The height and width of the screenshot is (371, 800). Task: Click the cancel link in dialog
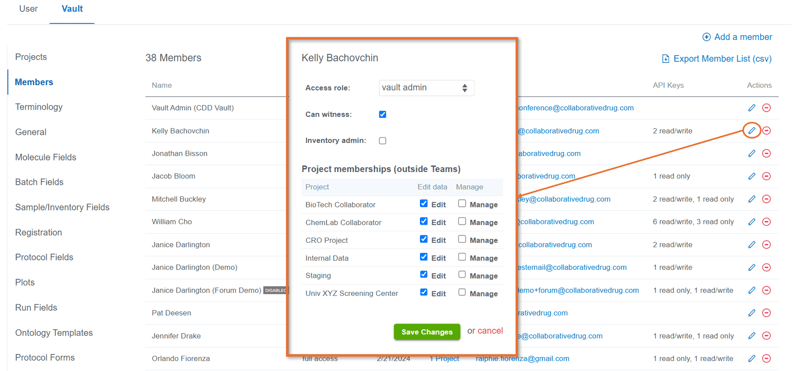tap(490, 331)
